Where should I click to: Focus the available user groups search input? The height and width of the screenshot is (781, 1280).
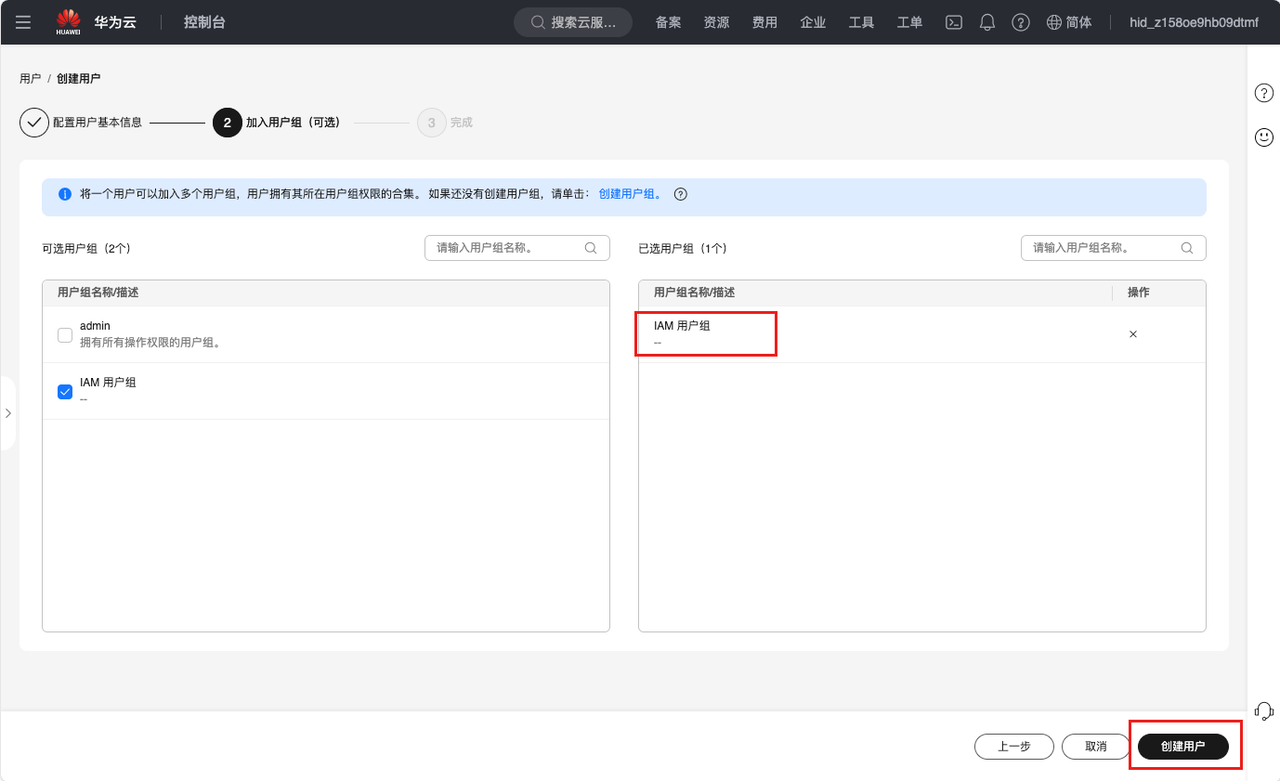517,248
